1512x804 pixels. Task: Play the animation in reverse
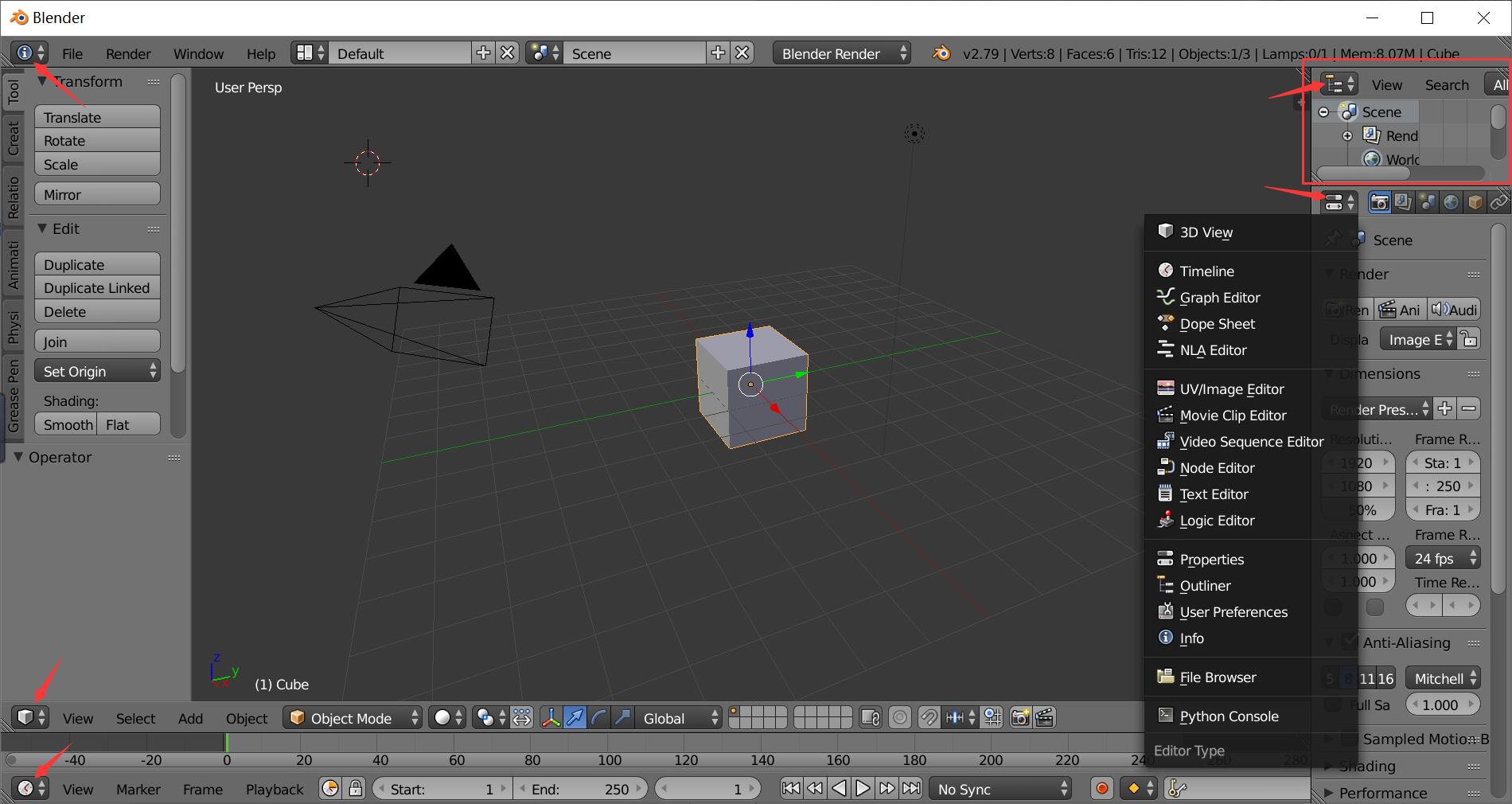click(x=839, y=788)
